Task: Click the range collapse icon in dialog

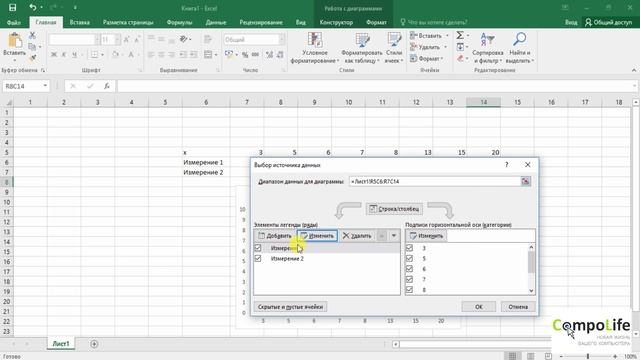Action: point(526,181)
